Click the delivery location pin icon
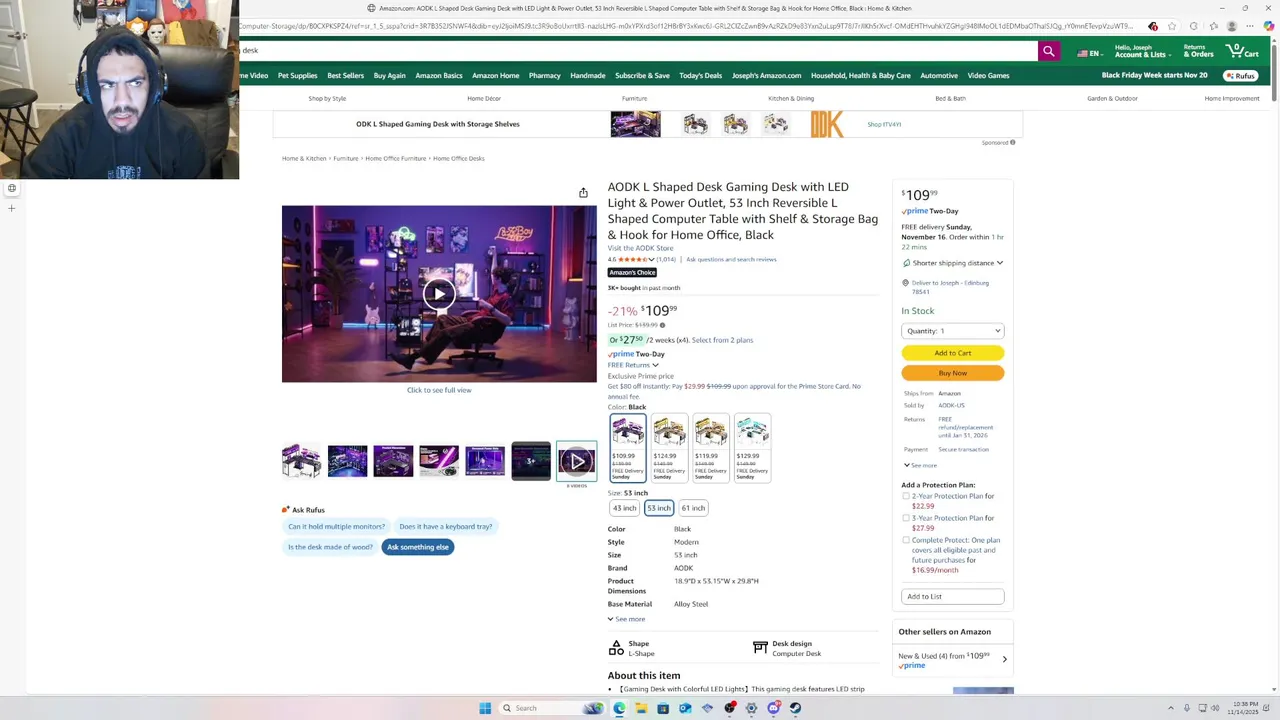The height and width of the screenshot is (720, 1280). point(906,283)
